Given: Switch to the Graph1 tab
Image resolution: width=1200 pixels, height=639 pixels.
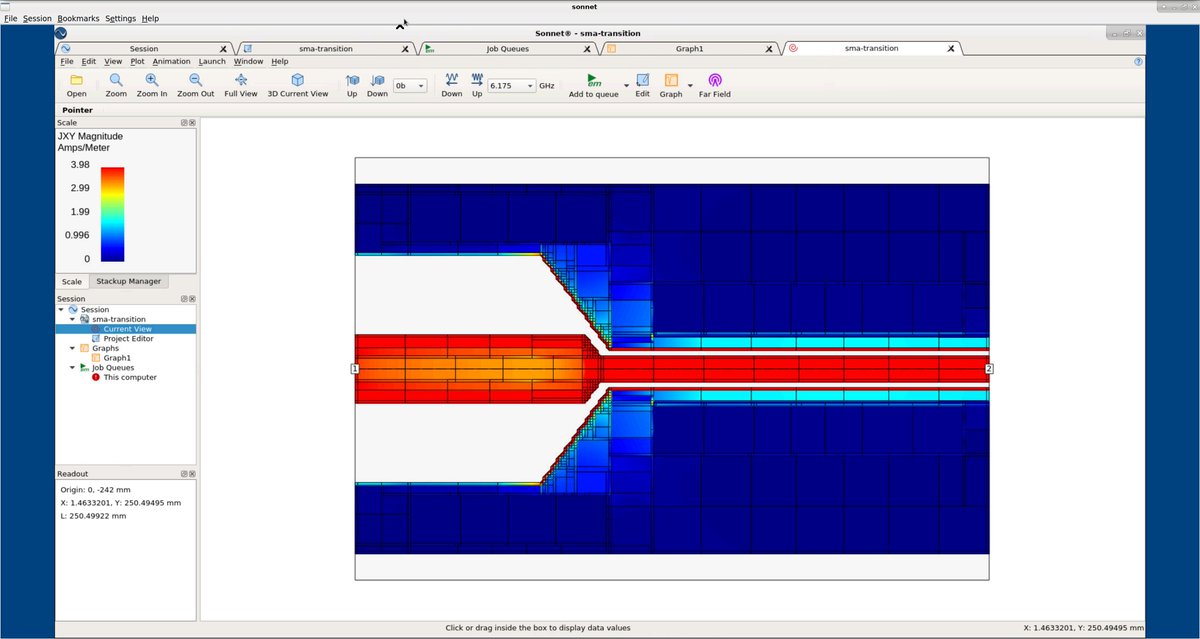Looking at the screenshot, I should (688, 48).
